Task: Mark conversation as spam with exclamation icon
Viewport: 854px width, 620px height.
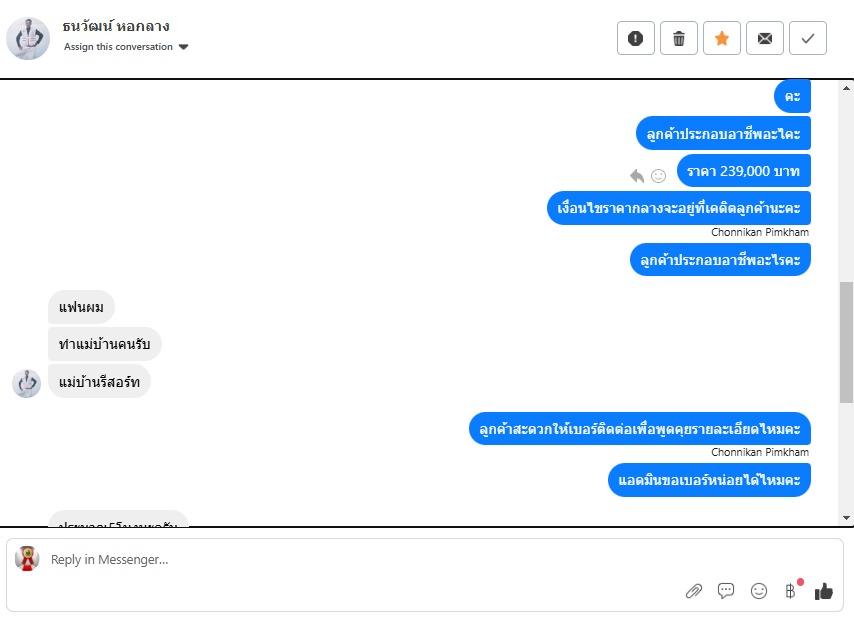Action: pos(636,38)
